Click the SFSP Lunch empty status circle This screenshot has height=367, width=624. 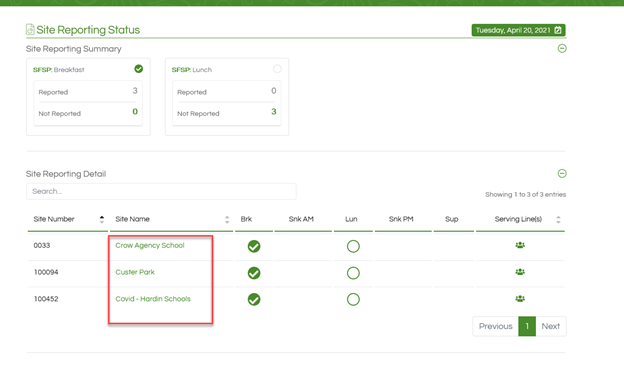[x=277, y=69]
